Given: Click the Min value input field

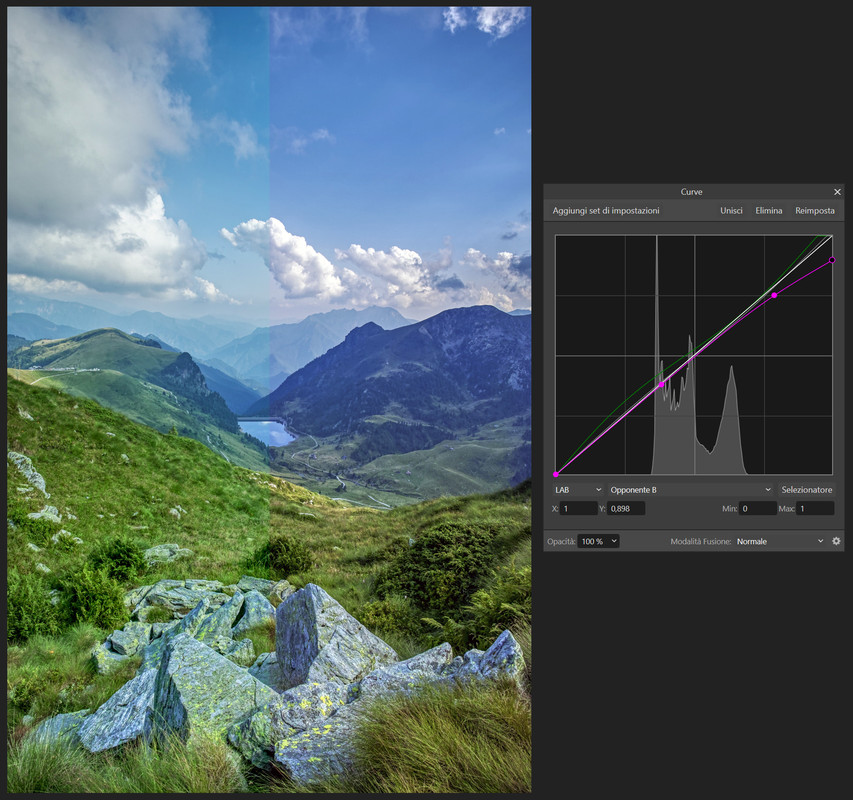Looking at the screenshot, I should (758, 508).
